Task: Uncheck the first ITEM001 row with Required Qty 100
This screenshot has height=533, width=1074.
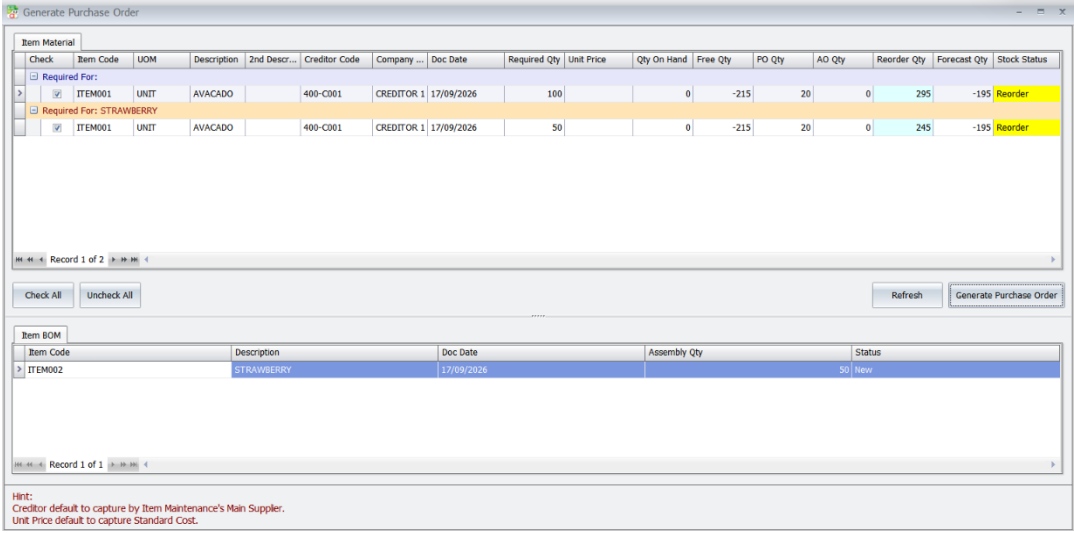Action: [x=58, y=94]
